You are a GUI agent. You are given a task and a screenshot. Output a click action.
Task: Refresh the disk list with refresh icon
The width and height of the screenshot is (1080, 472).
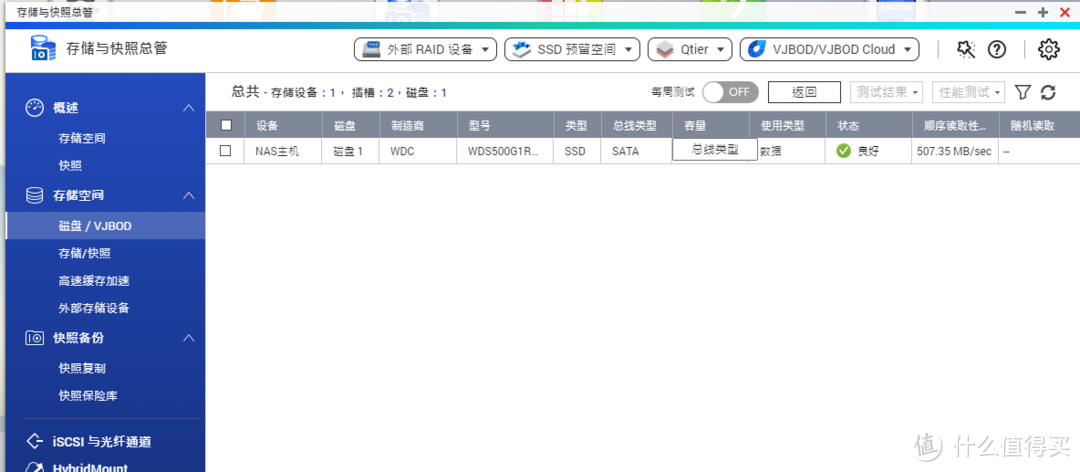pos(1048,92)
